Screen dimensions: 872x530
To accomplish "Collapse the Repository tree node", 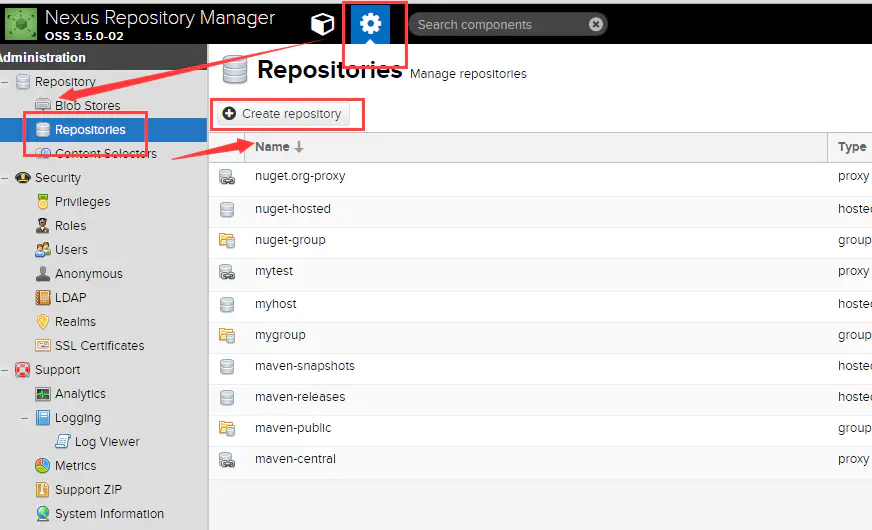I will [x=4, y=82].
